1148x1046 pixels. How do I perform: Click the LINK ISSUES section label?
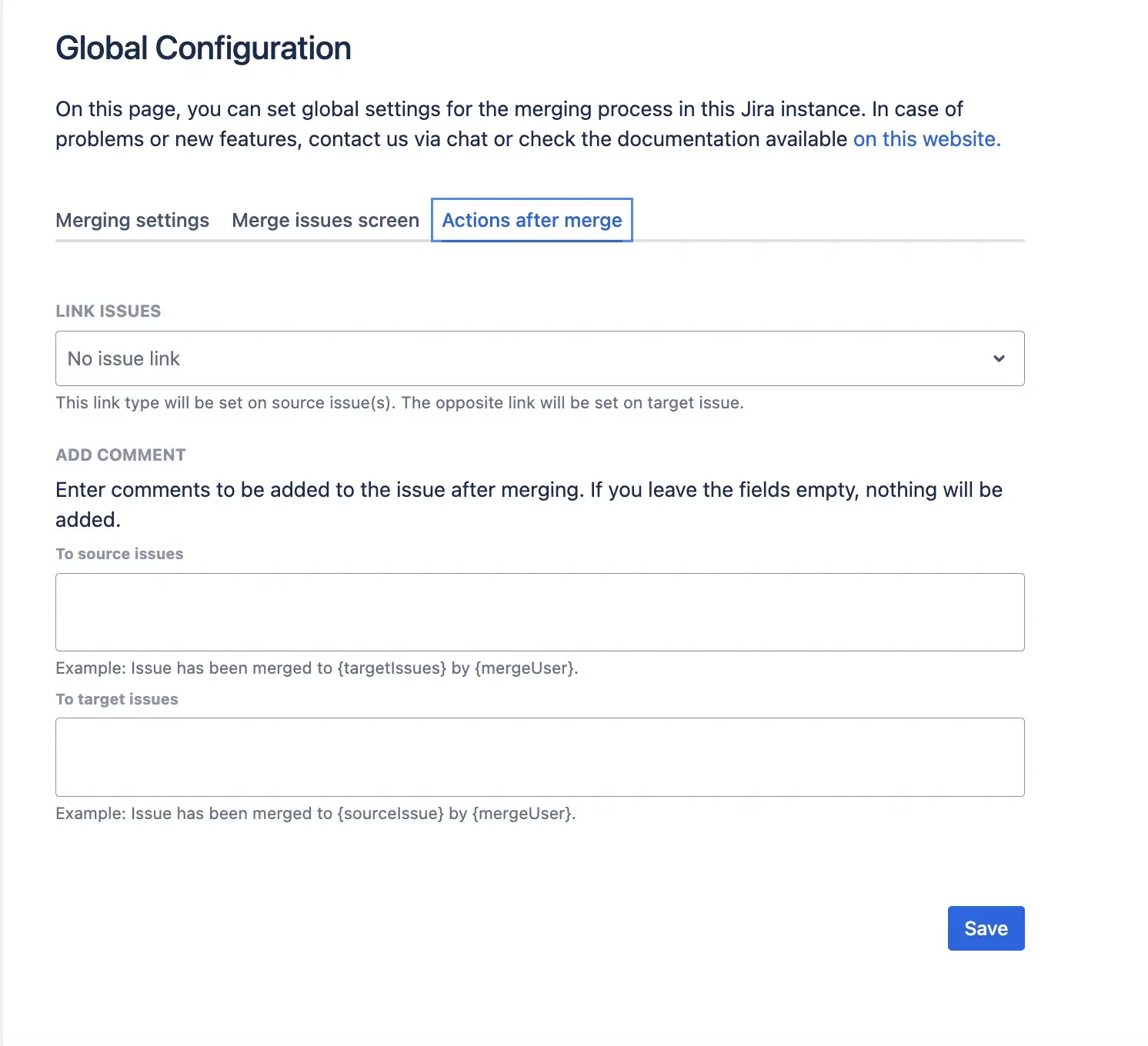click(108, 311)
